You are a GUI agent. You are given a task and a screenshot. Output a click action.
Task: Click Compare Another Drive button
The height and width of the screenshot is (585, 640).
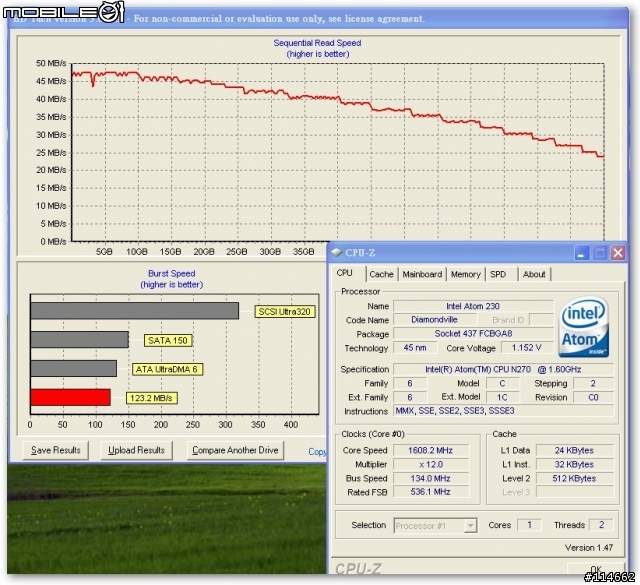tap(235, 450)
